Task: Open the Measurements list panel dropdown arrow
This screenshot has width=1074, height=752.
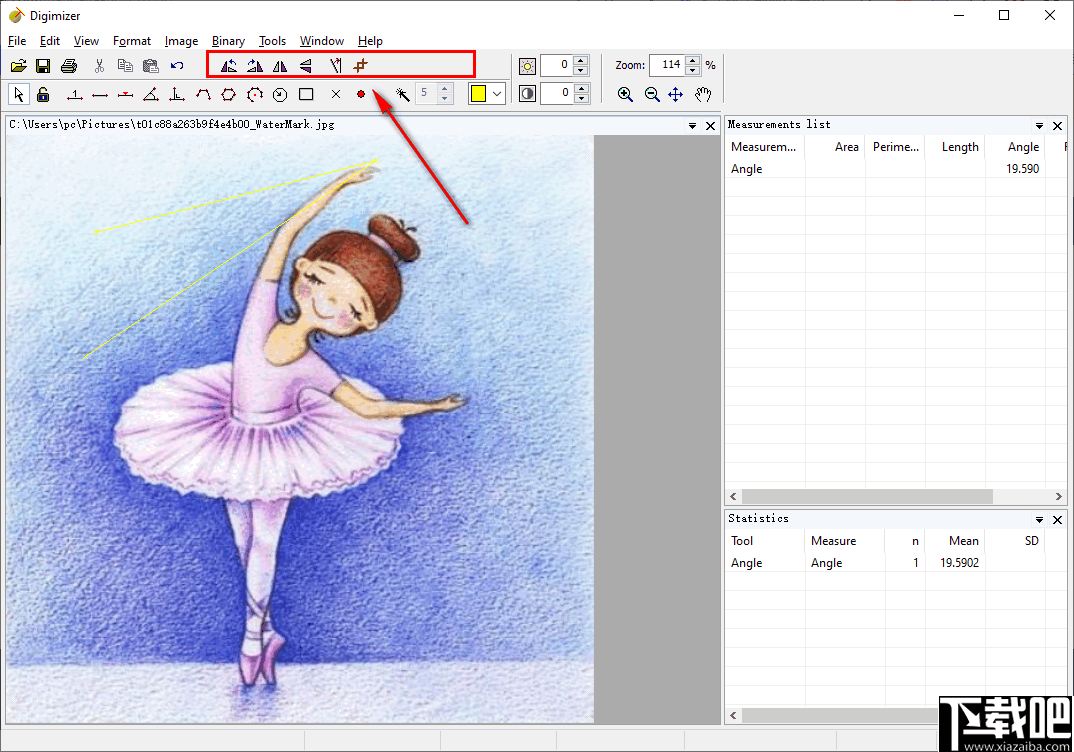Action: tap(1040, 126)
